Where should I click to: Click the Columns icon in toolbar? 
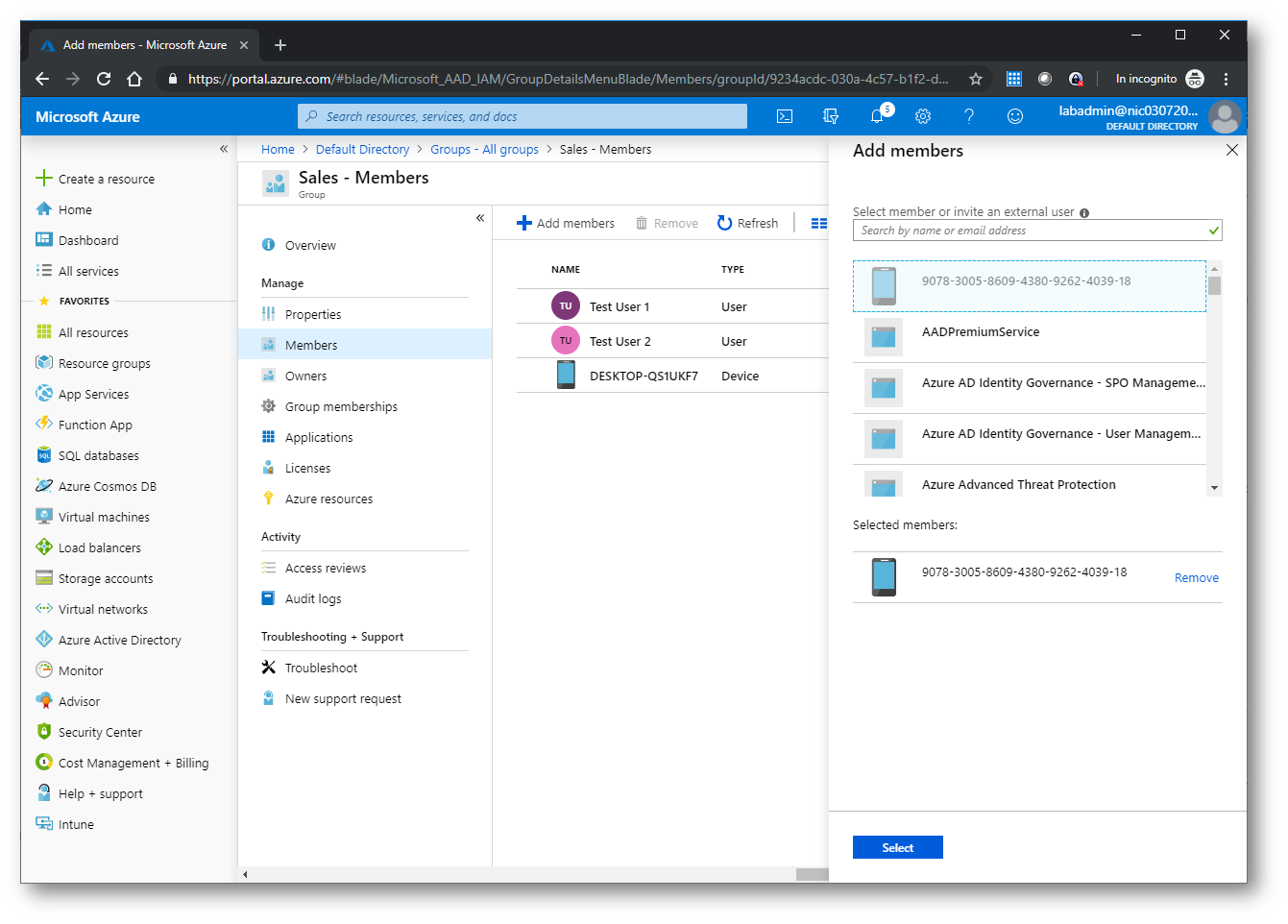(x=818, y=223)
